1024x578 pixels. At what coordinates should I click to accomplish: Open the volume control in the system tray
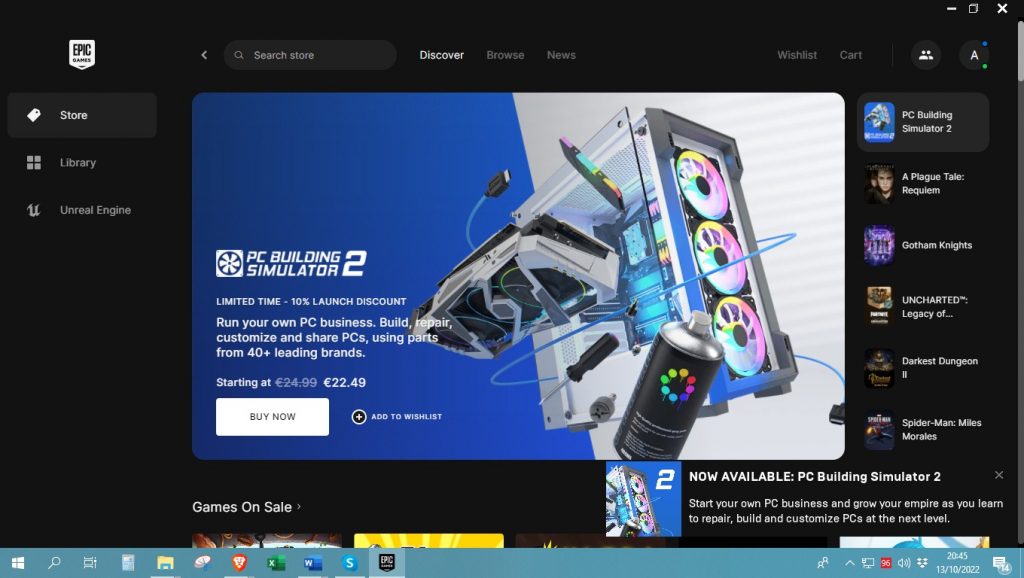point(904,563)
